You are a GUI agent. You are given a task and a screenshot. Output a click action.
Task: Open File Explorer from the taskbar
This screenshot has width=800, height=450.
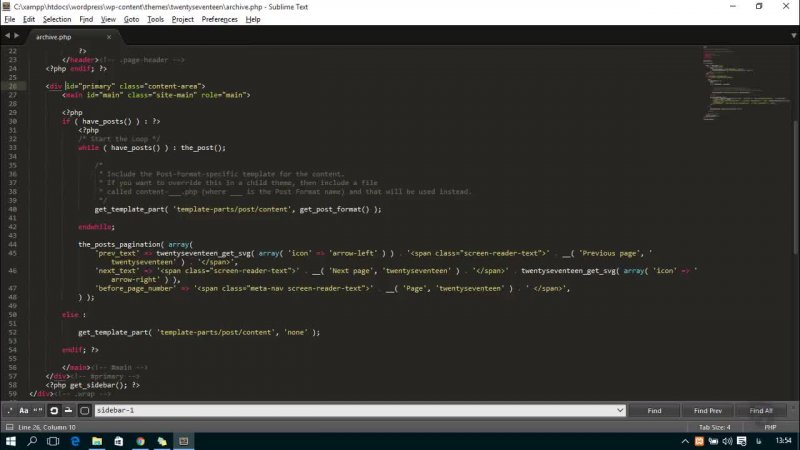click(97, 441)
